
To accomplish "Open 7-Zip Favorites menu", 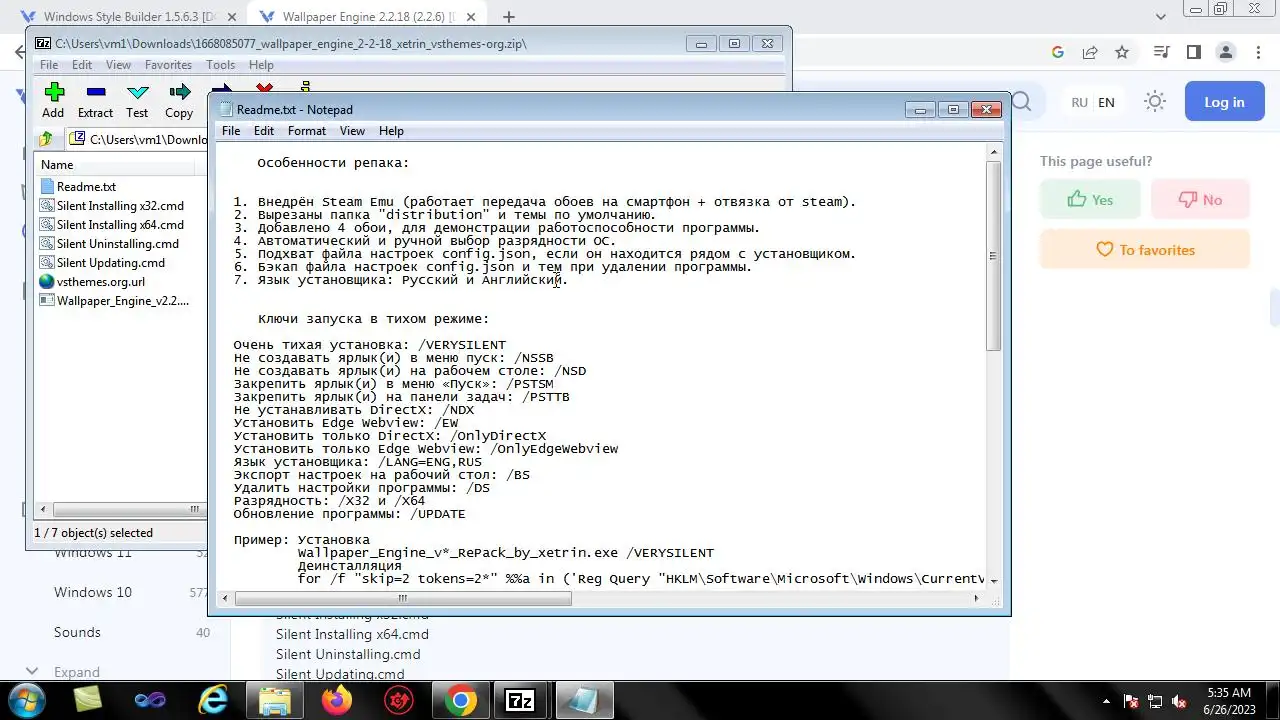I will [168, 65].
